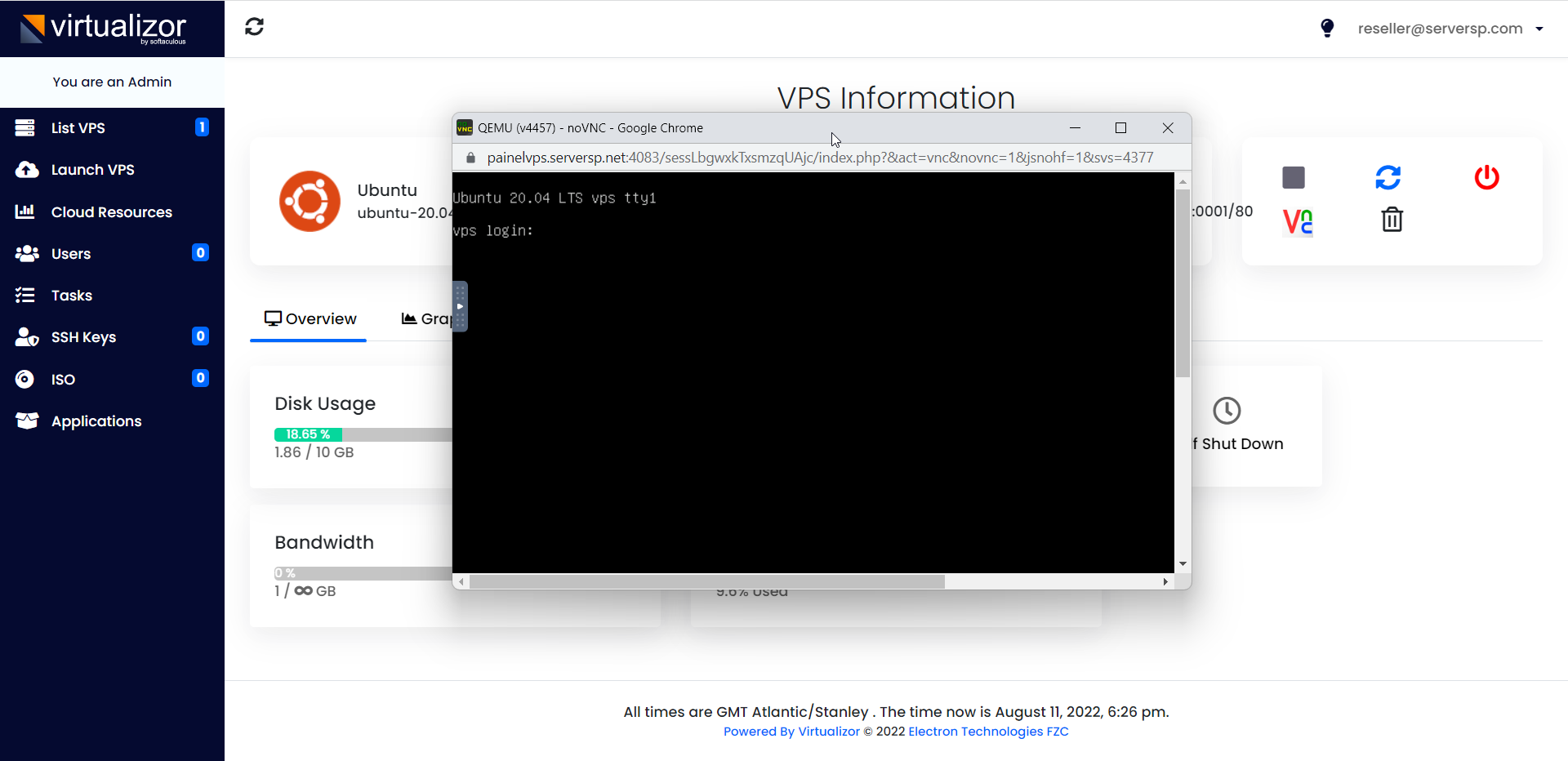Power off the VPS with red icon
This screenshot has width=1568, height=761.
[1486, 177]
